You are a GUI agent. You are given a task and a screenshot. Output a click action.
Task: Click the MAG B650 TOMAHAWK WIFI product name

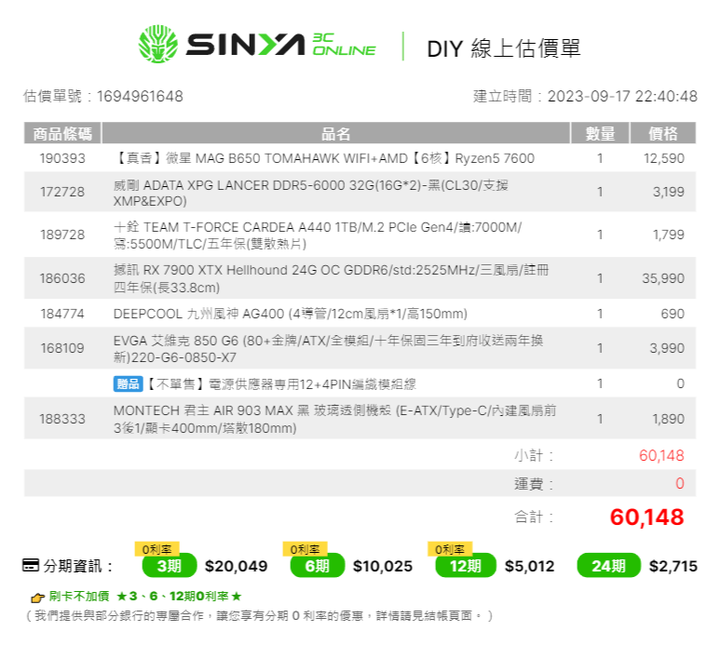tap(324, 158)
